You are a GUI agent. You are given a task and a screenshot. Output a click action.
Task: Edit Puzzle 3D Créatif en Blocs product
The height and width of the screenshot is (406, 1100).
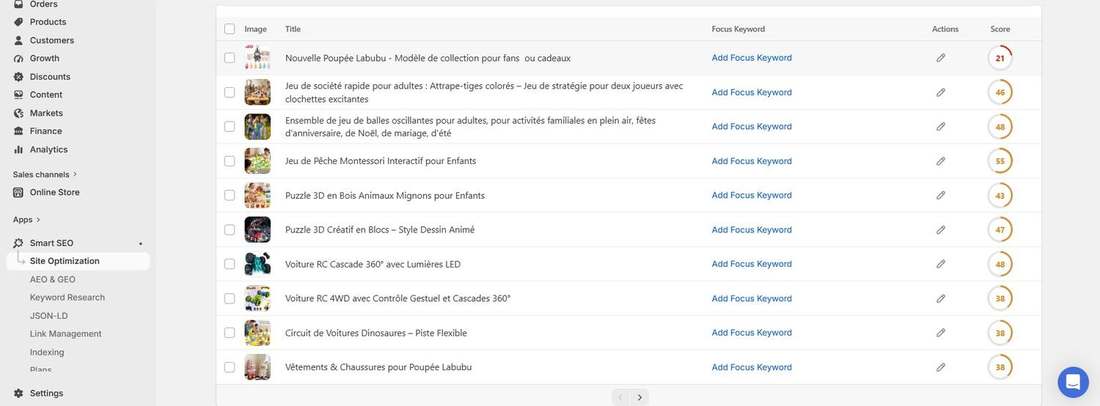pos(941,229)
